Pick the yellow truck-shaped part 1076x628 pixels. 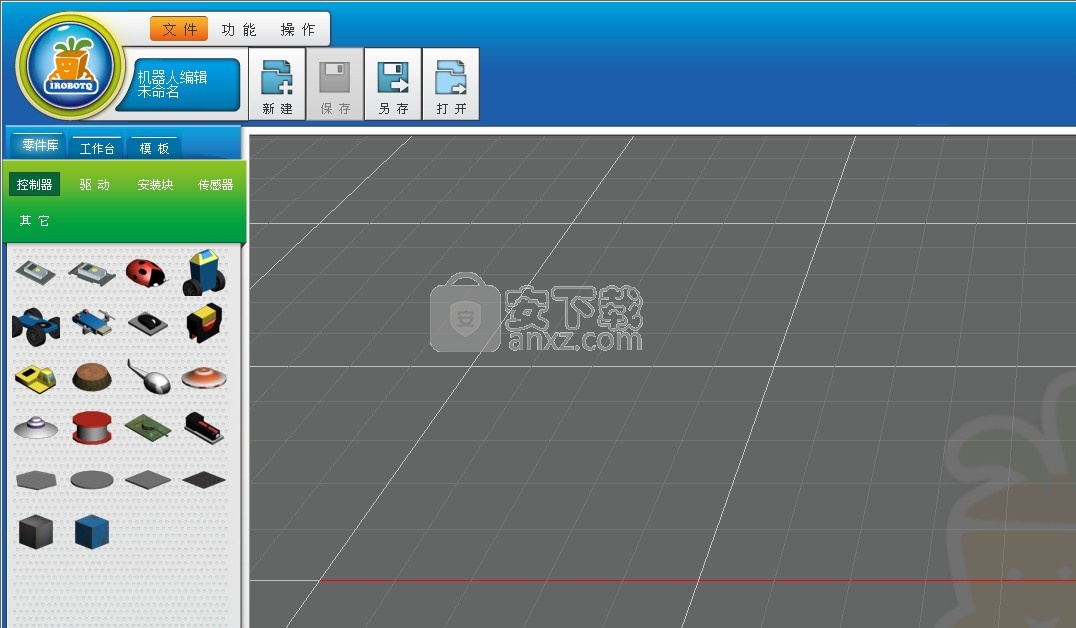click(36, 378)
